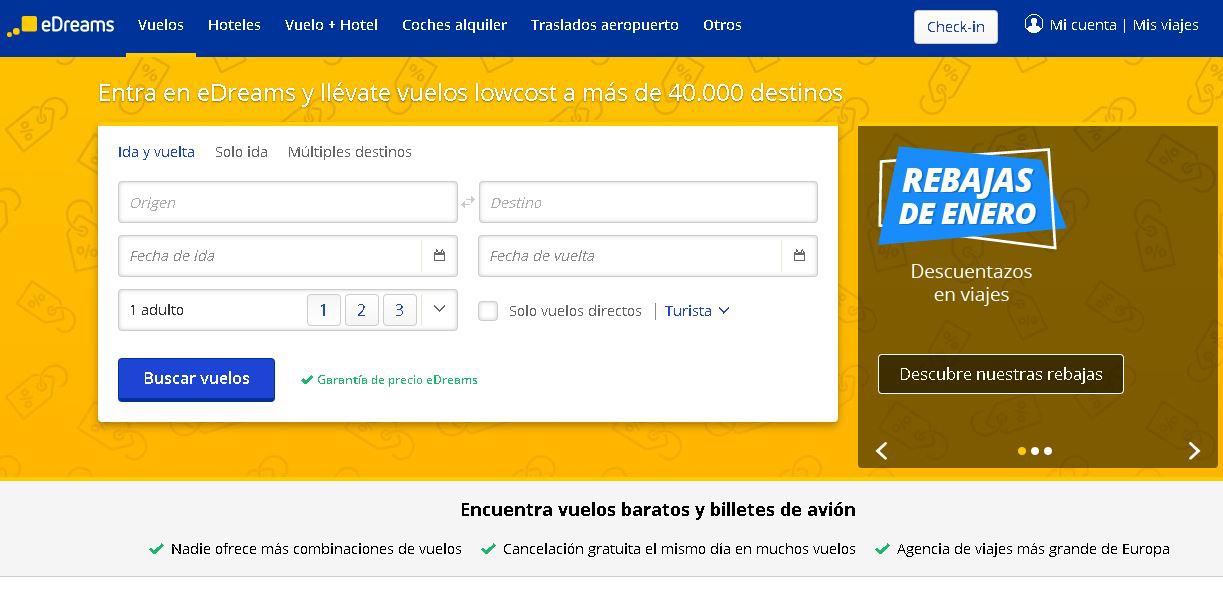Viewport: 1223px width, 594px height.
Task: Click the Check-in button
Action: pos(955,27)
